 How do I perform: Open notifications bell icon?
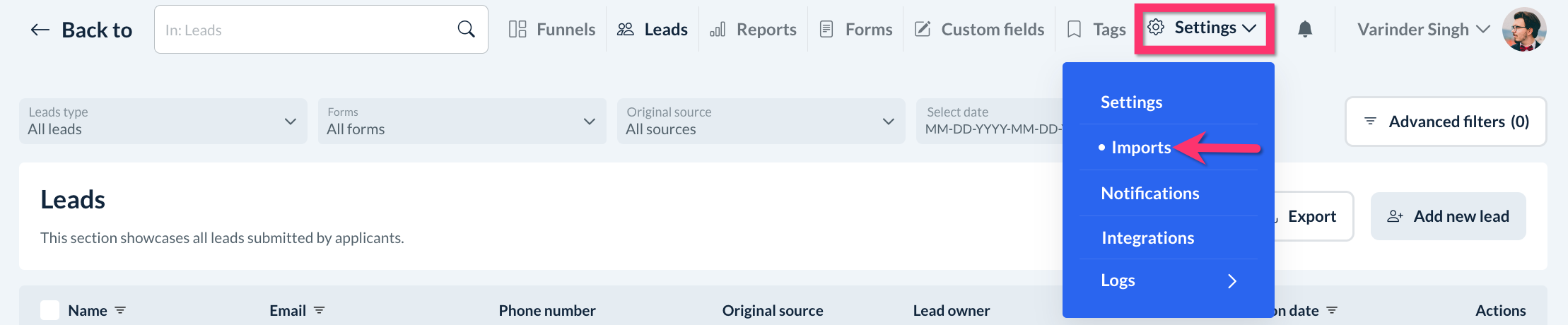[1305, 29]
